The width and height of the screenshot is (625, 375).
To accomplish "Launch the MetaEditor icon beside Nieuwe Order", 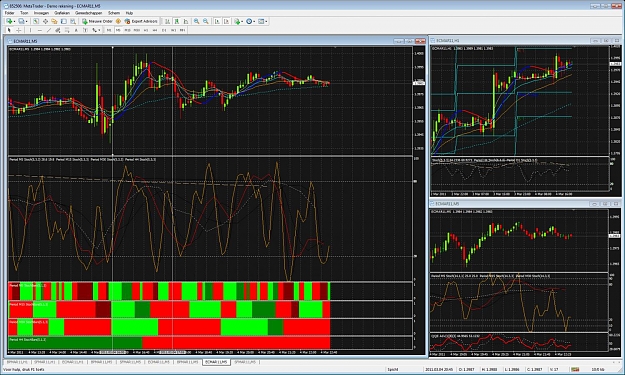I will 118,21.
